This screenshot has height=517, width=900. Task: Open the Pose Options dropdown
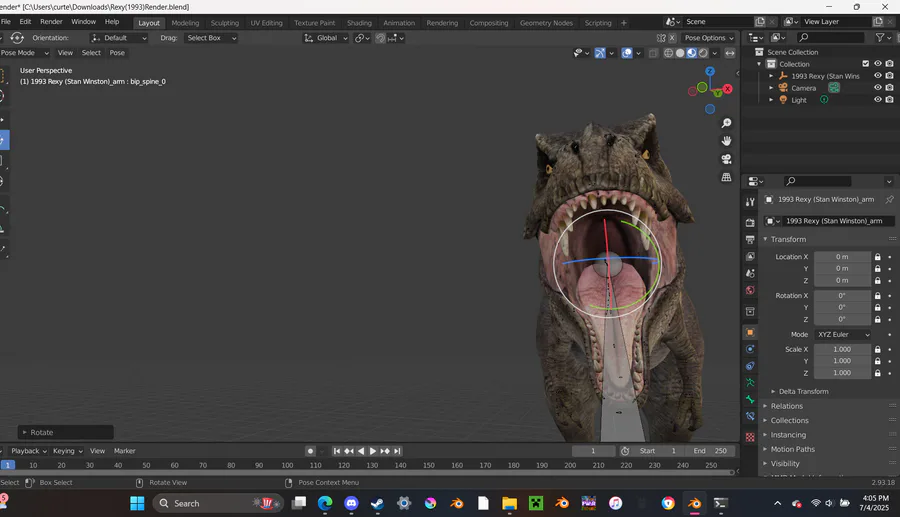709,38
